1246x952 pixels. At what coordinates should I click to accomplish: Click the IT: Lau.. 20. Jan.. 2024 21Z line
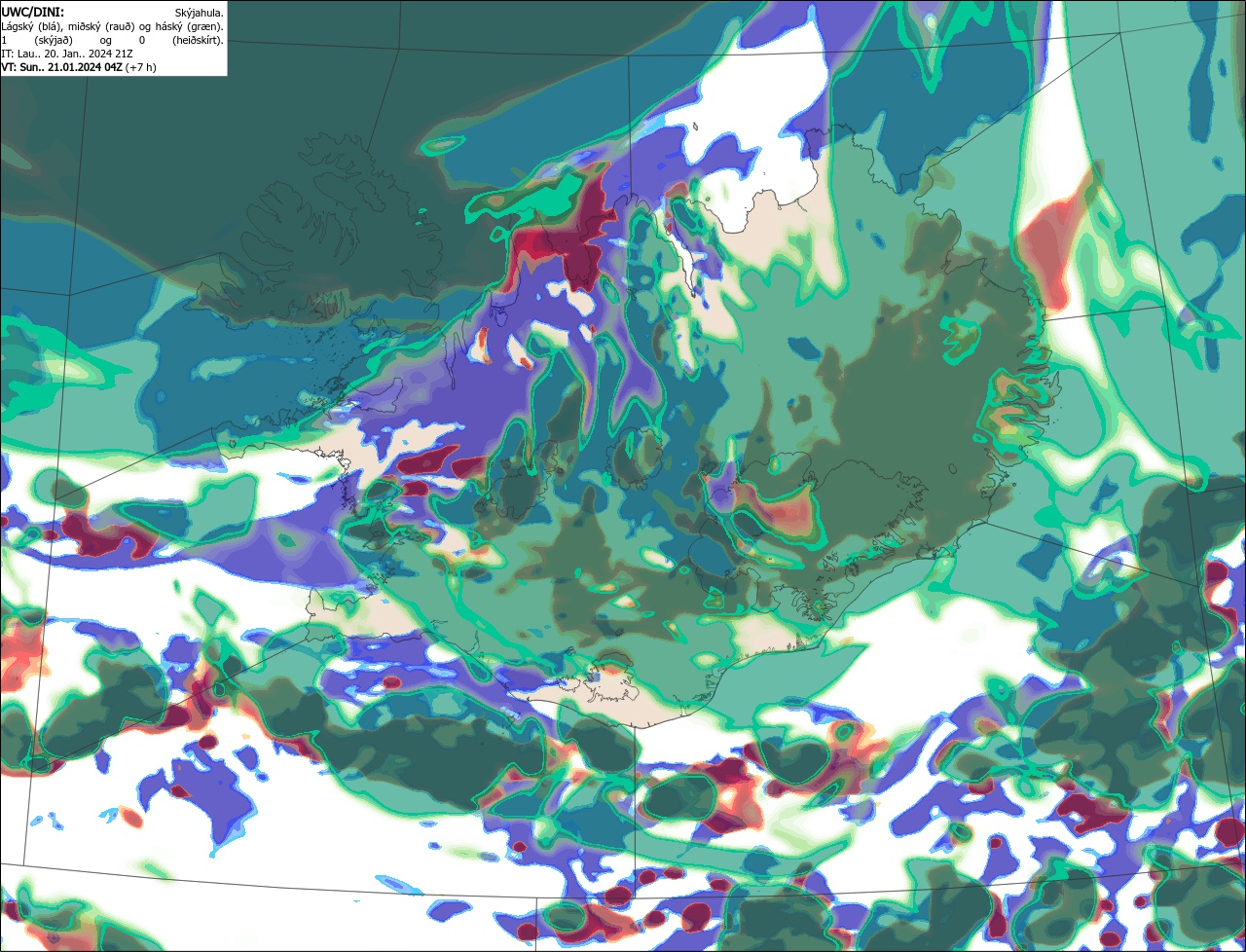(67, 54)
